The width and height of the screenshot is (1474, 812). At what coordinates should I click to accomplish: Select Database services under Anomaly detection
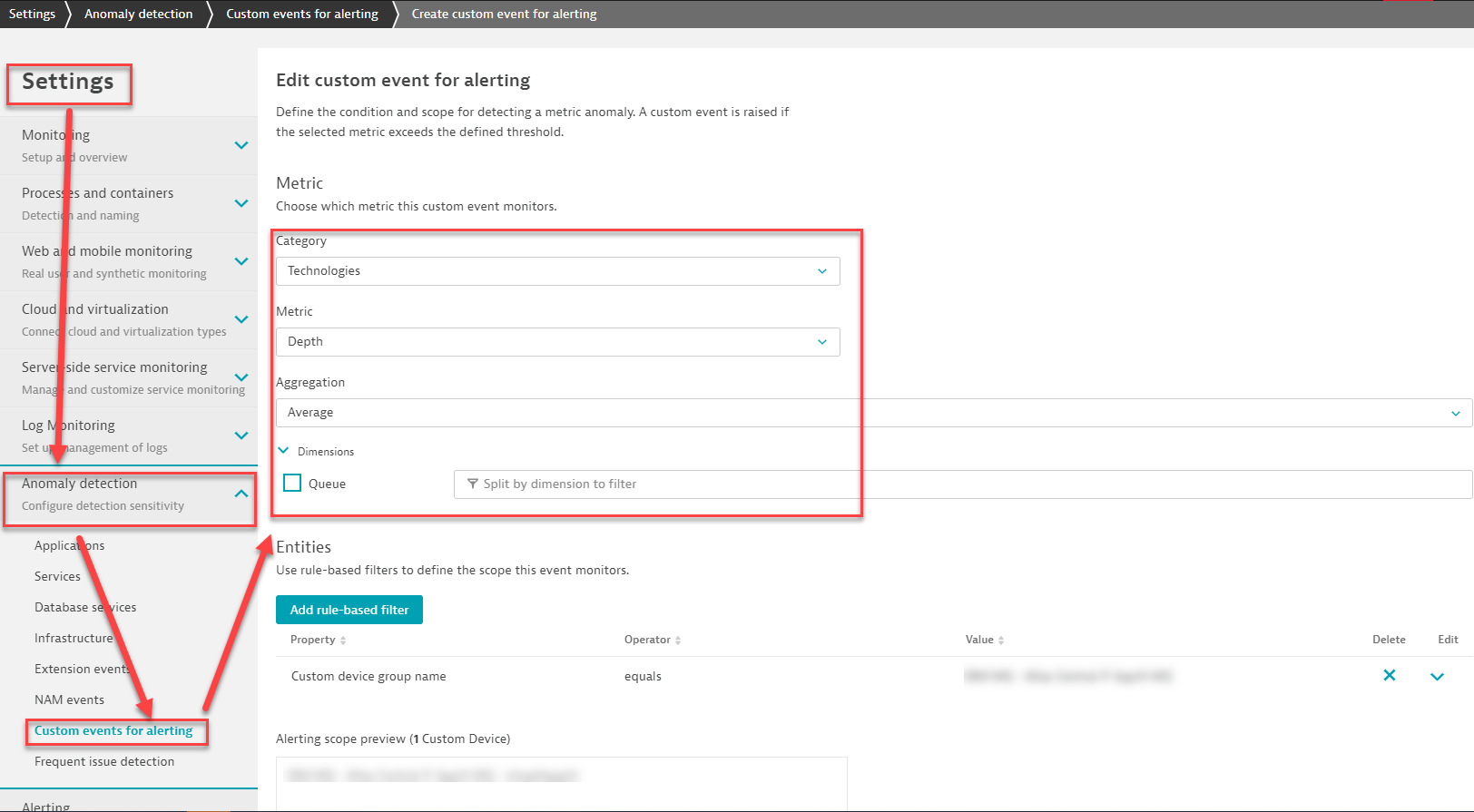pos(85,607)
